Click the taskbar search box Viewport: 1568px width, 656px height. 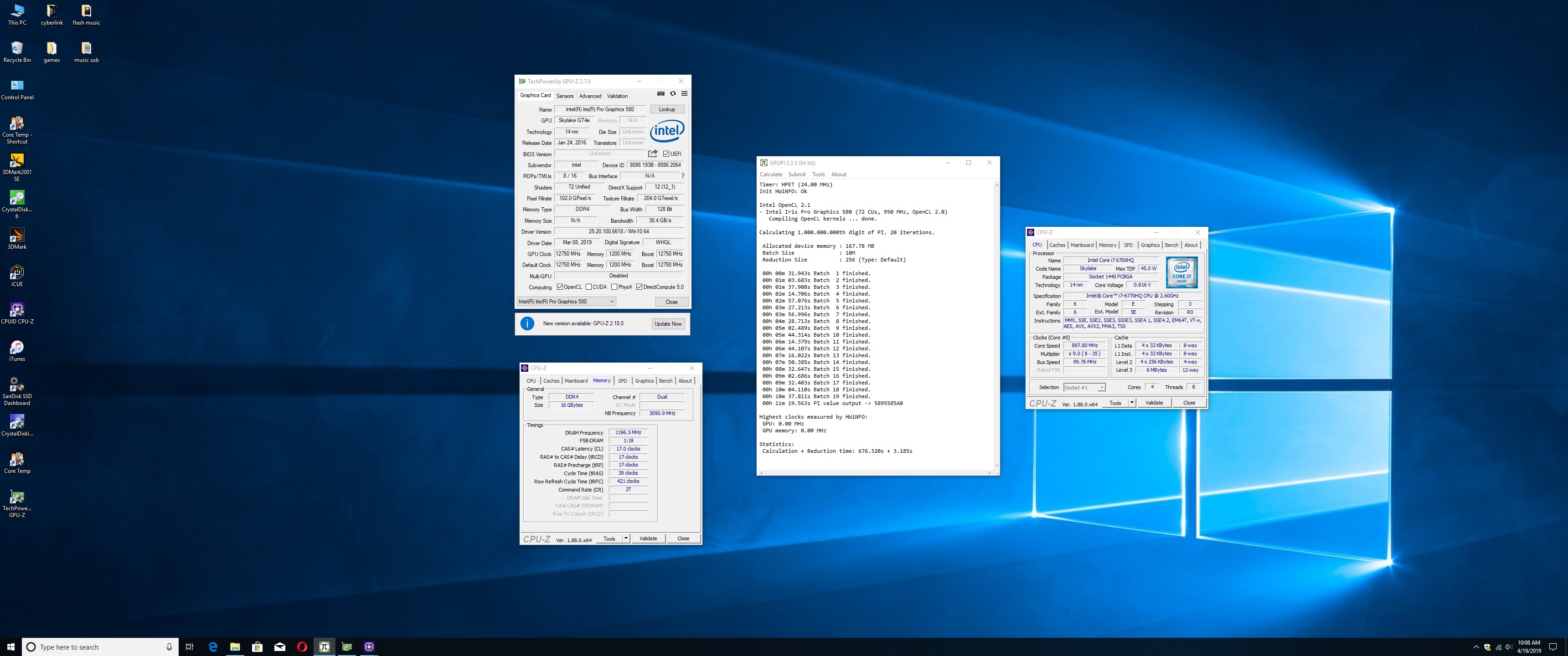[100, 647]
